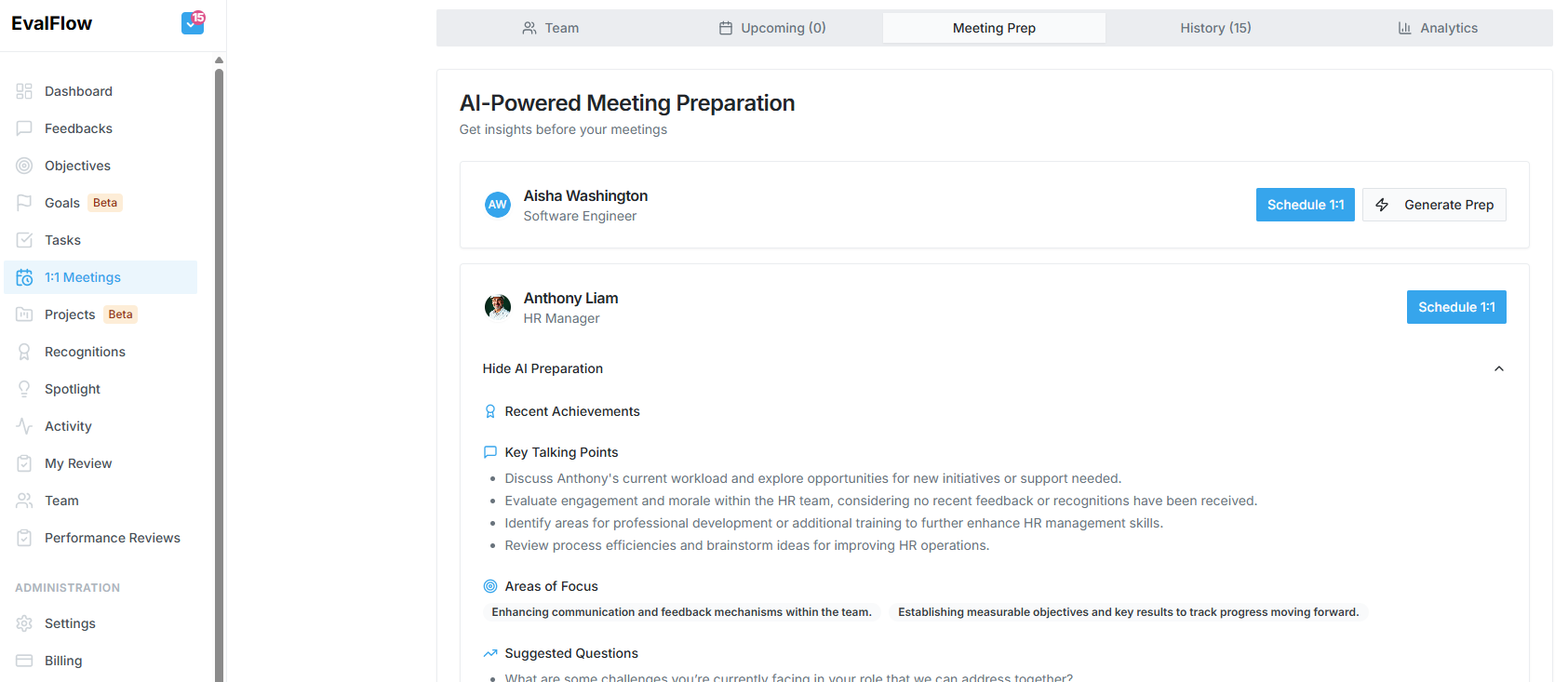
Task: Open the notifications icon with badge 15
Action: point(193,22)
